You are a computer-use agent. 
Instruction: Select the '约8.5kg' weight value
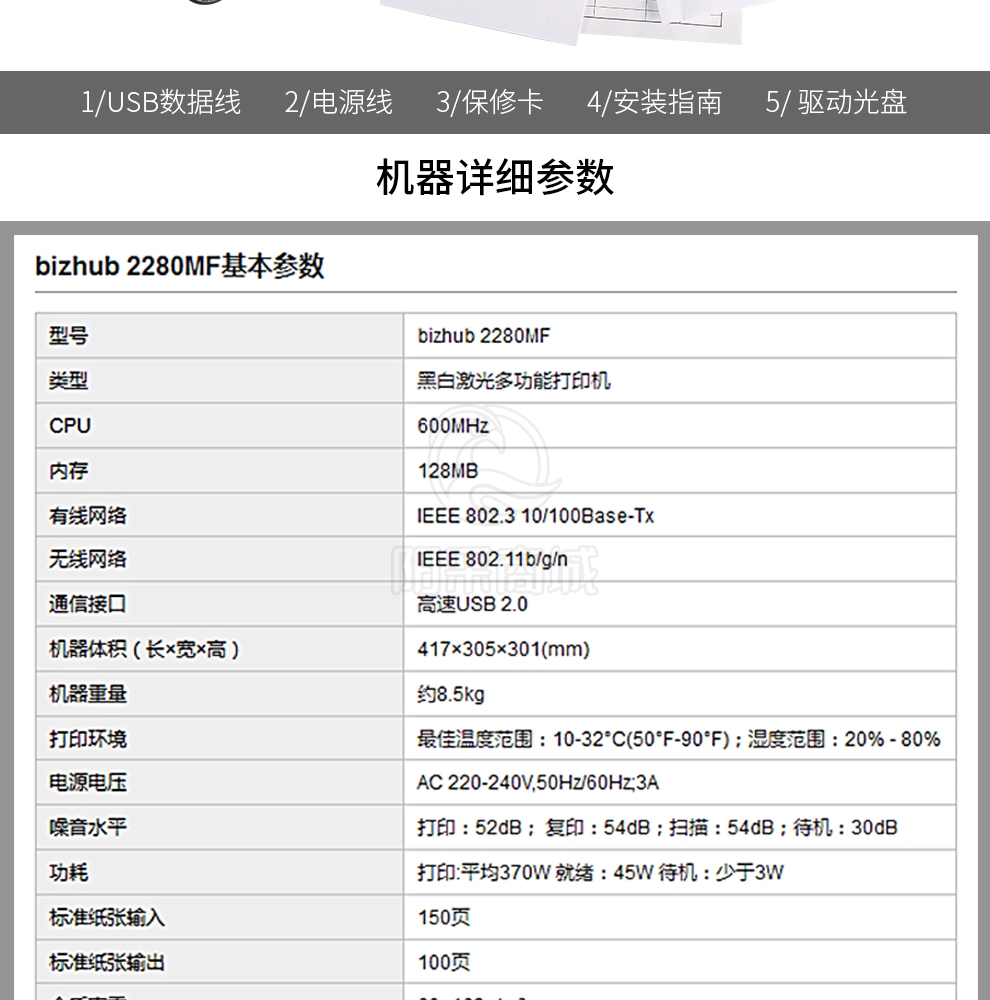tap(451, 694)
